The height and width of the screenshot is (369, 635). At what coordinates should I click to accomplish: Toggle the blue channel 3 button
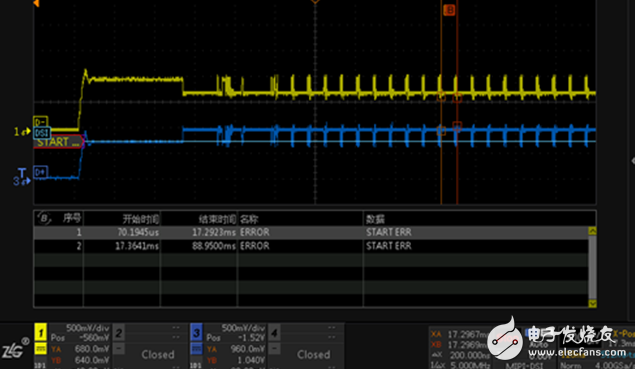(x=196, y=333)
